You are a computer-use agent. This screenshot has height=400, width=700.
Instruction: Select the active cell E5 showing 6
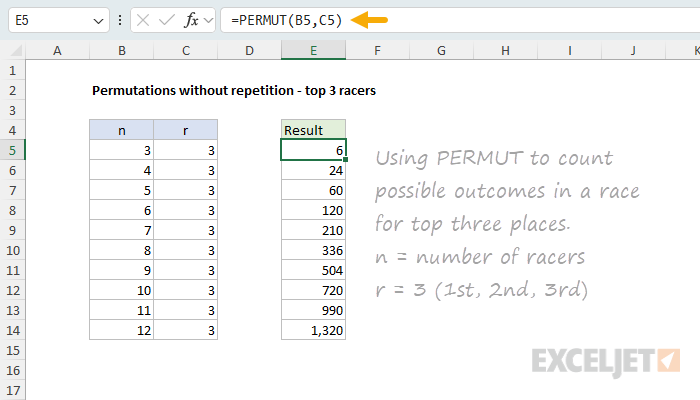tap(313, 150)
